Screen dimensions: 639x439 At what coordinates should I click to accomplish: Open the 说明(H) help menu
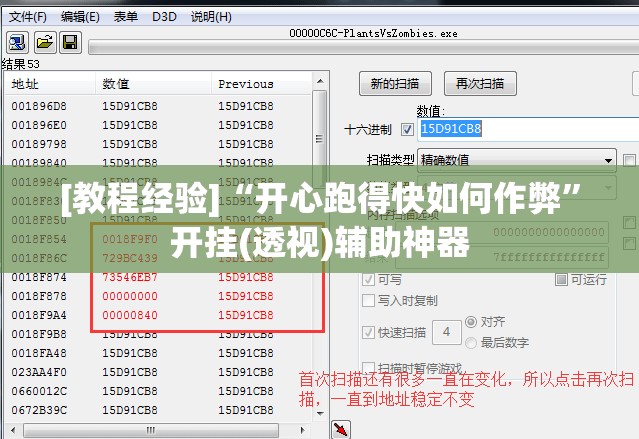click(211, 17)
